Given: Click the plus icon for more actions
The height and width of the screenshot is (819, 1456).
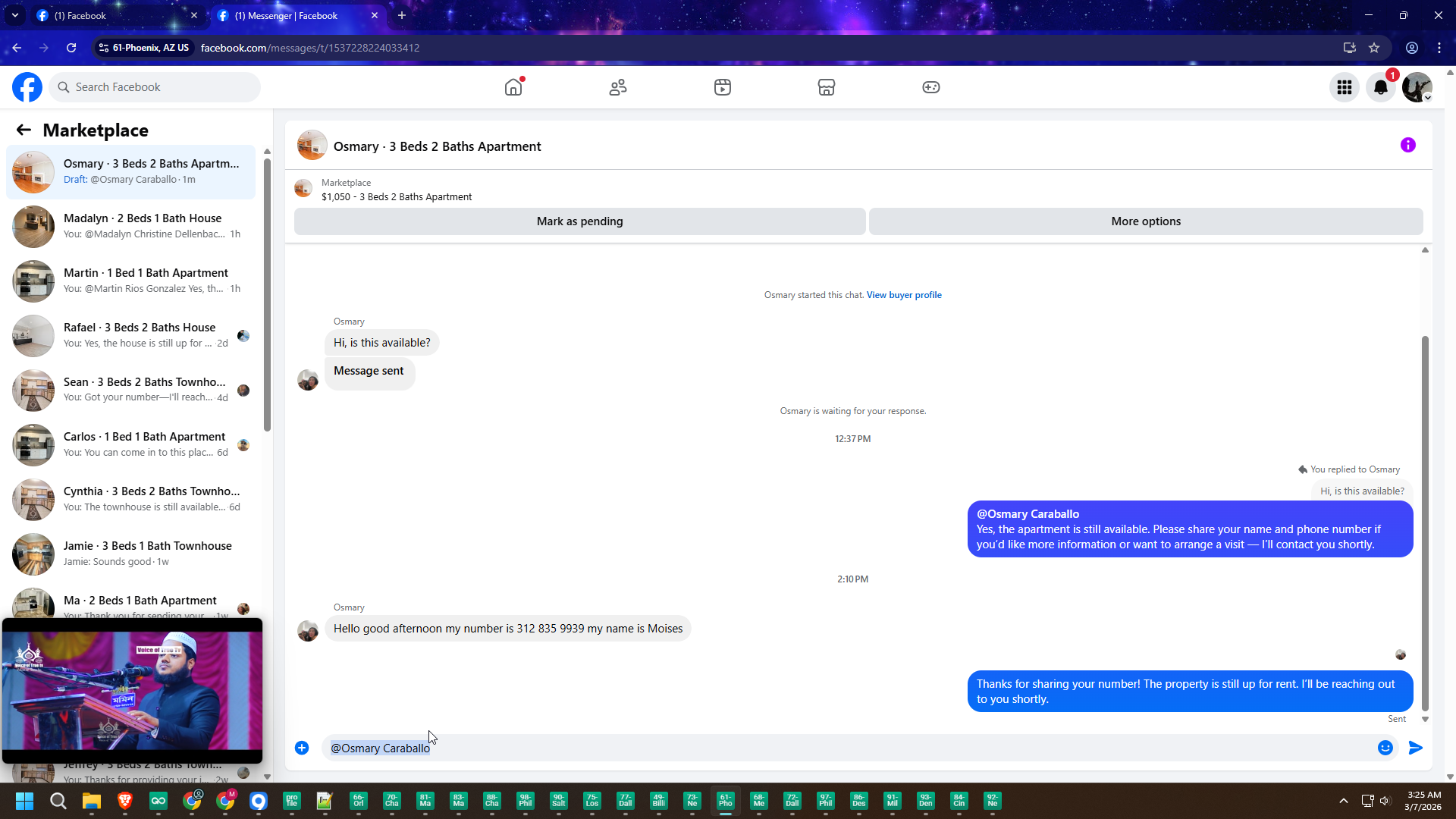Looking at the screenshot, I should pyautogui.click(x=302, y=748).
